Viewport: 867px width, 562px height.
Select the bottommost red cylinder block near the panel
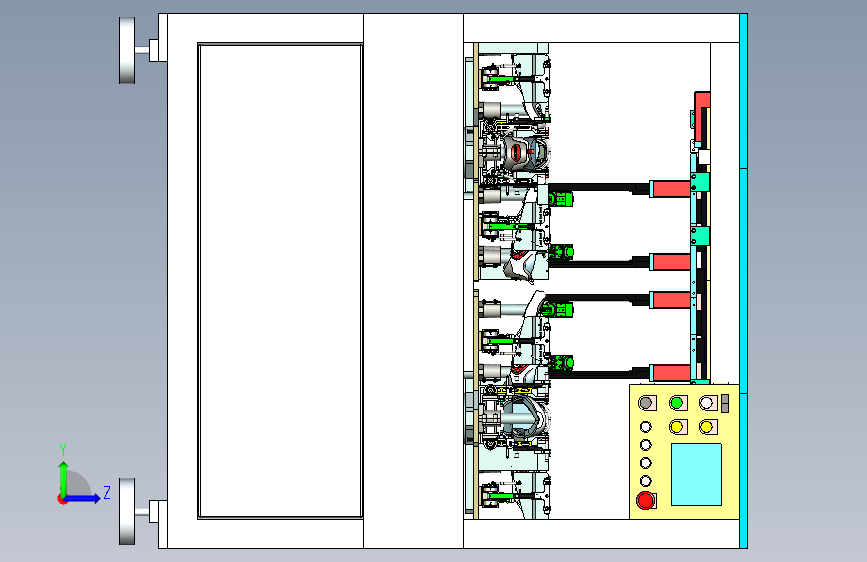pyautogui.click(x=671, y=372)
